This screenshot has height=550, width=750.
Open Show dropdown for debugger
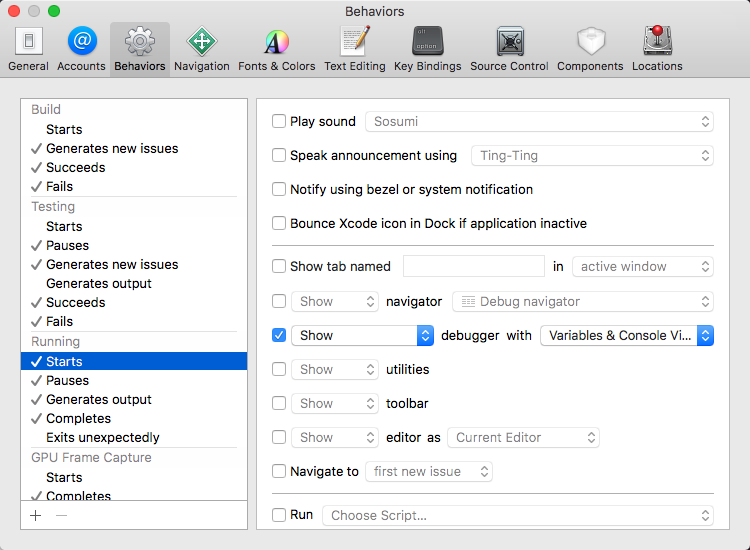tap(363, 335)
